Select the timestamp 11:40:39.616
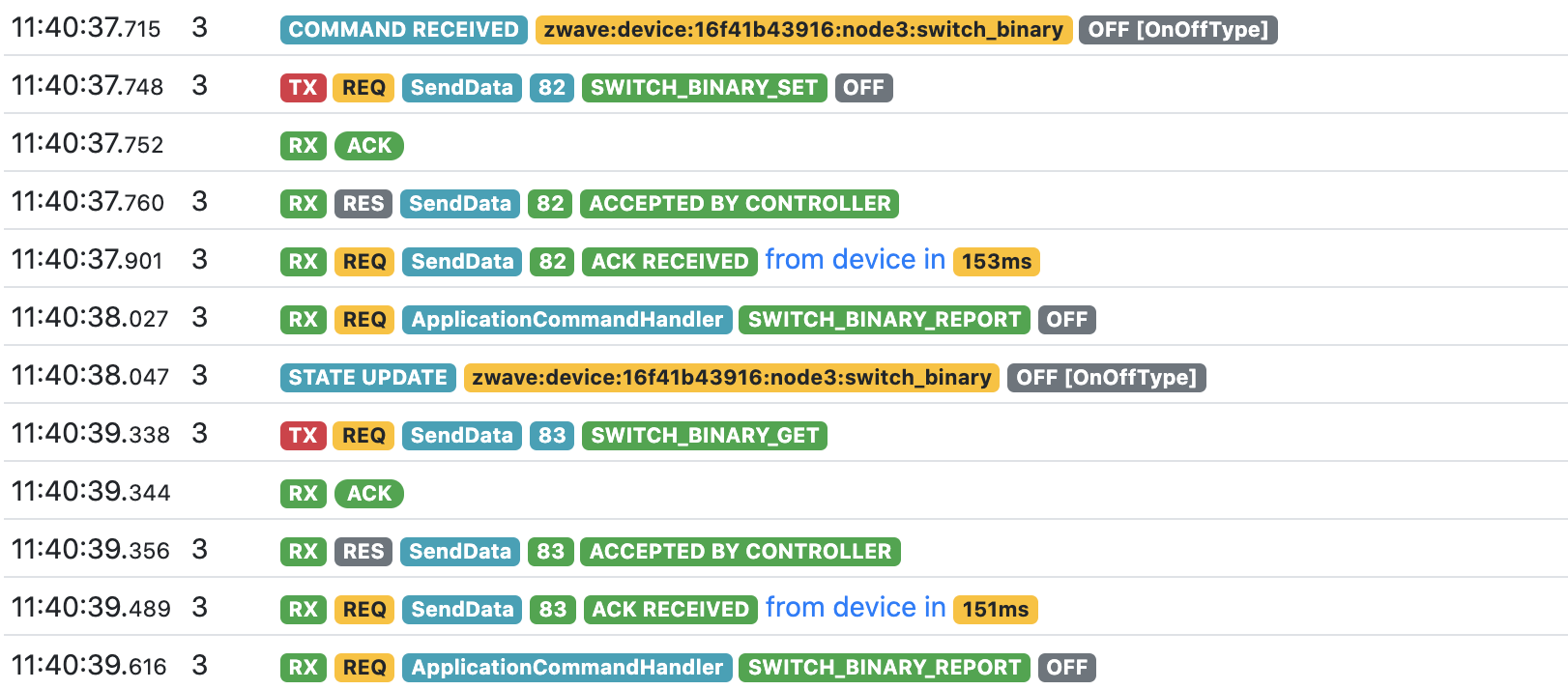Image resolution: width=1568 pixels, height=690 pixels. 89,666
